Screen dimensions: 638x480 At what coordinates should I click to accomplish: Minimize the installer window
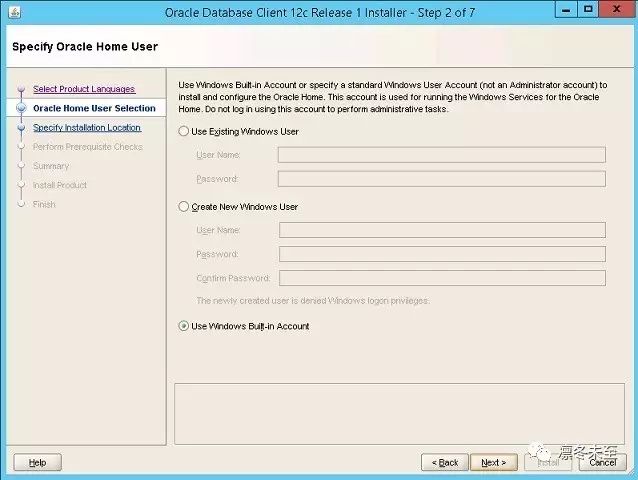(x=566, y=10)
